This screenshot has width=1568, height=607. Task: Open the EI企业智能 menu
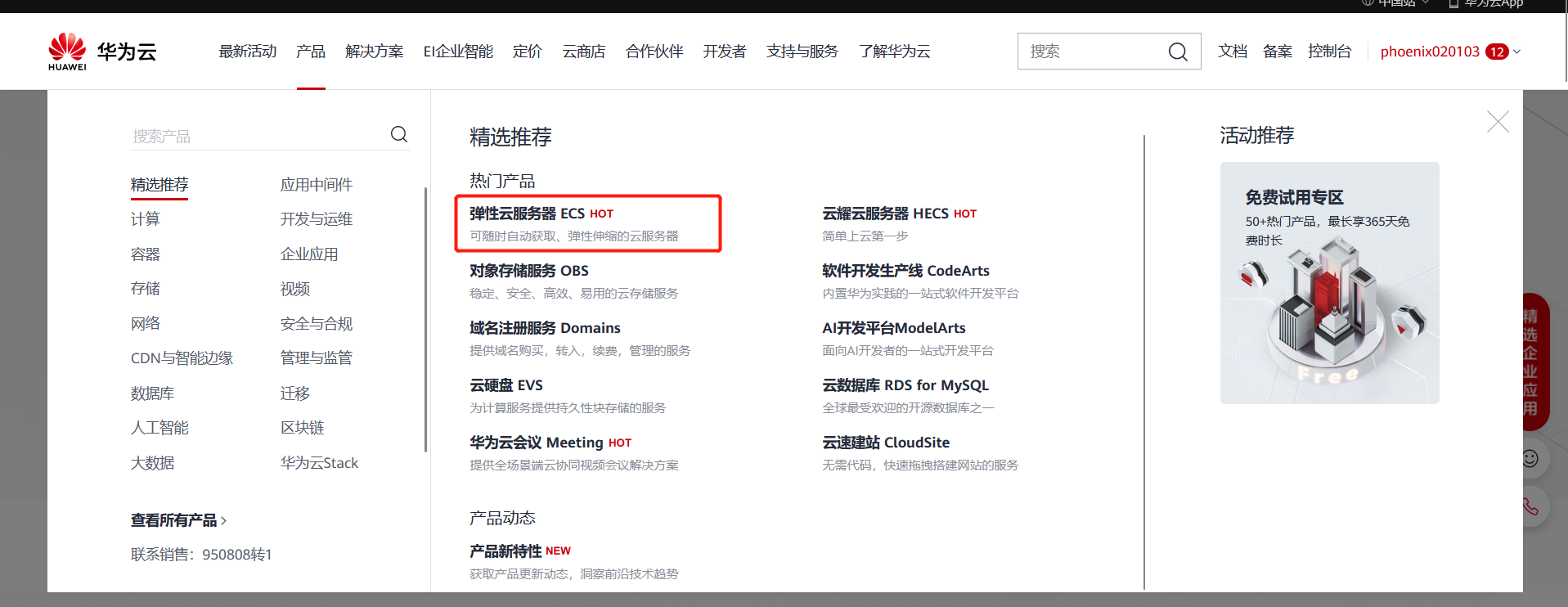coord(458,52)
